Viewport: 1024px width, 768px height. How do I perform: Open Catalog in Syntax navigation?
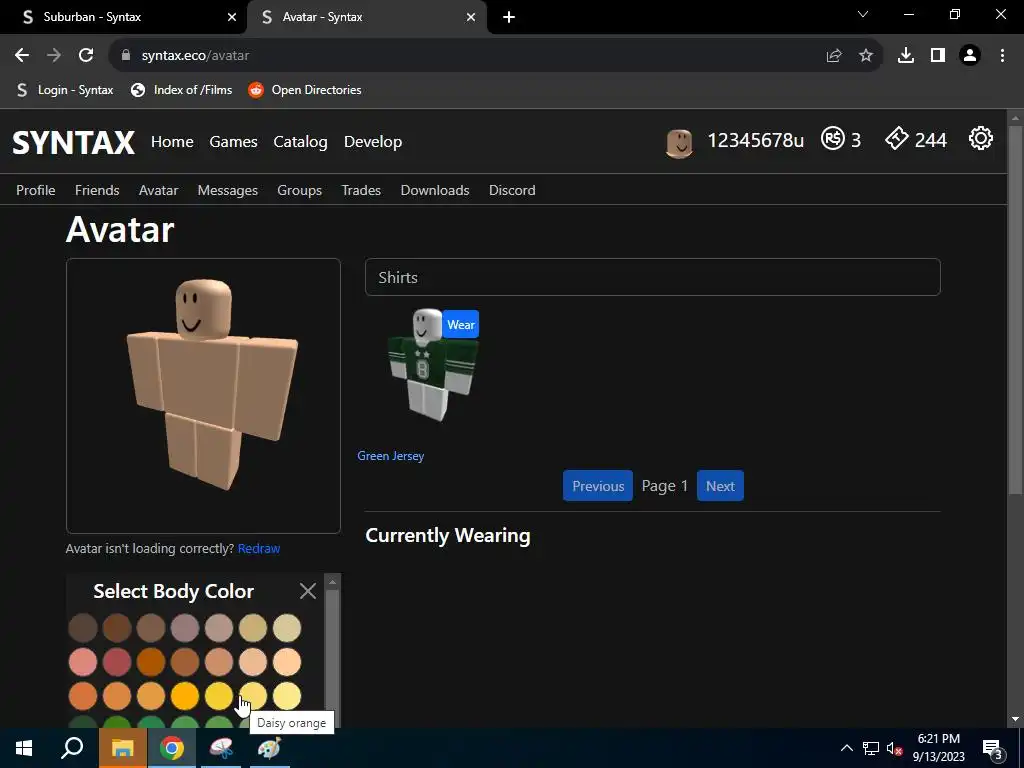300,142
